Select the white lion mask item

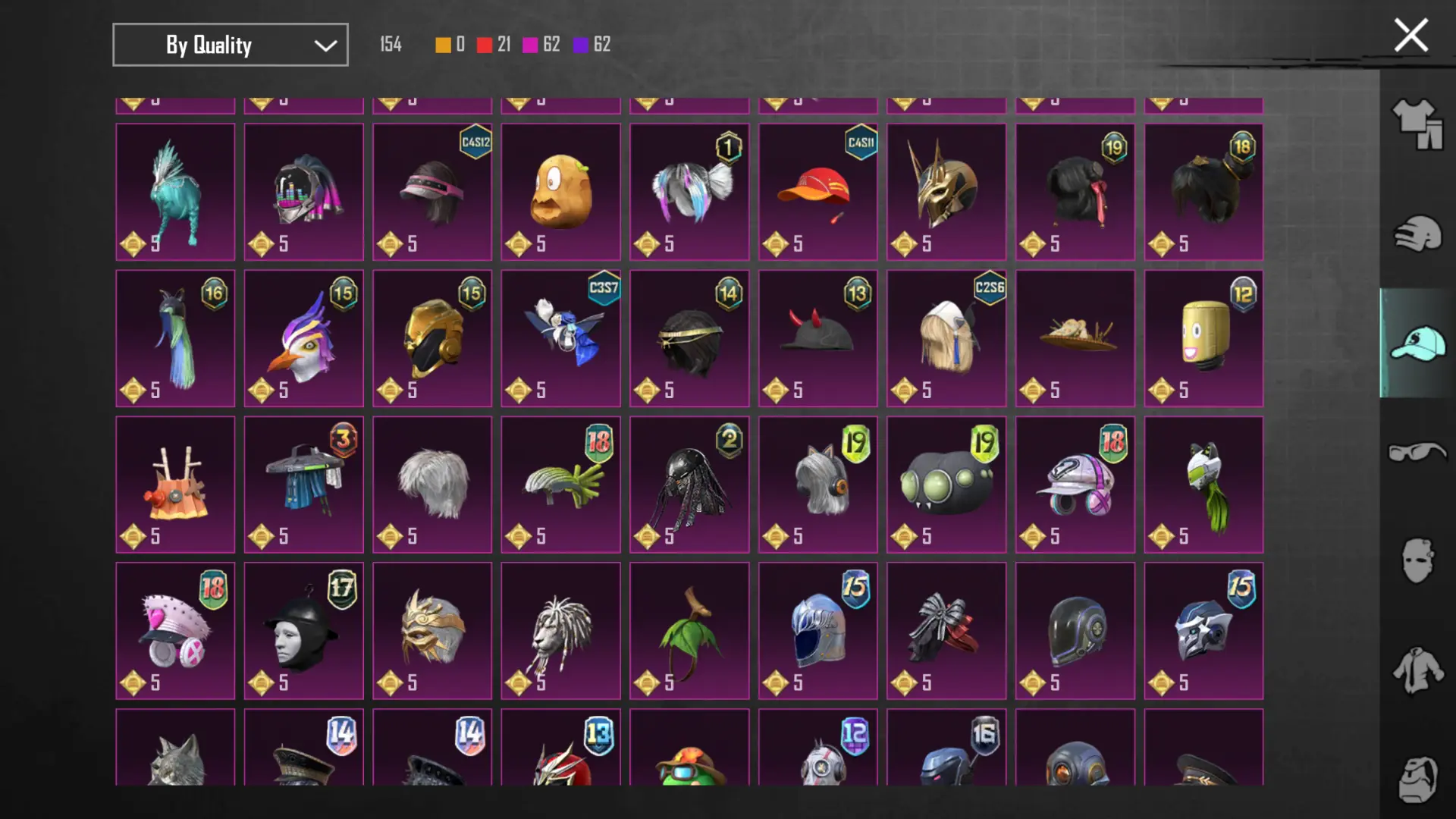pyautogui.click(x=561, y=631)
